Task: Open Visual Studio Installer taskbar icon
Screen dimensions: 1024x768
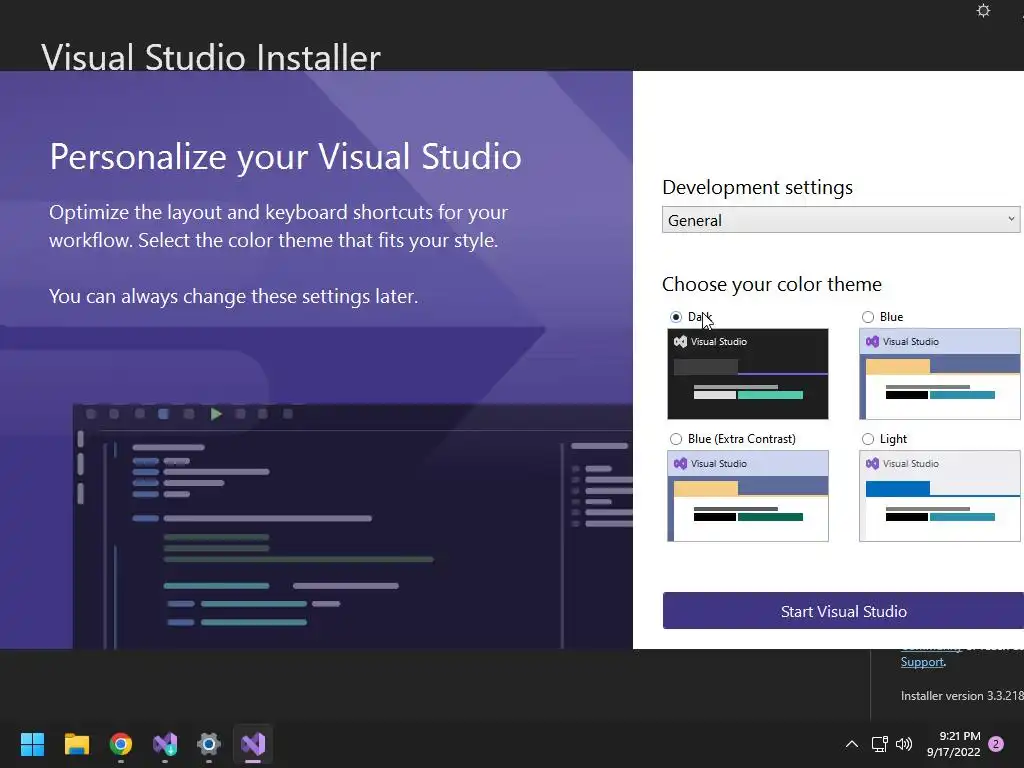Action: point(165,744)
